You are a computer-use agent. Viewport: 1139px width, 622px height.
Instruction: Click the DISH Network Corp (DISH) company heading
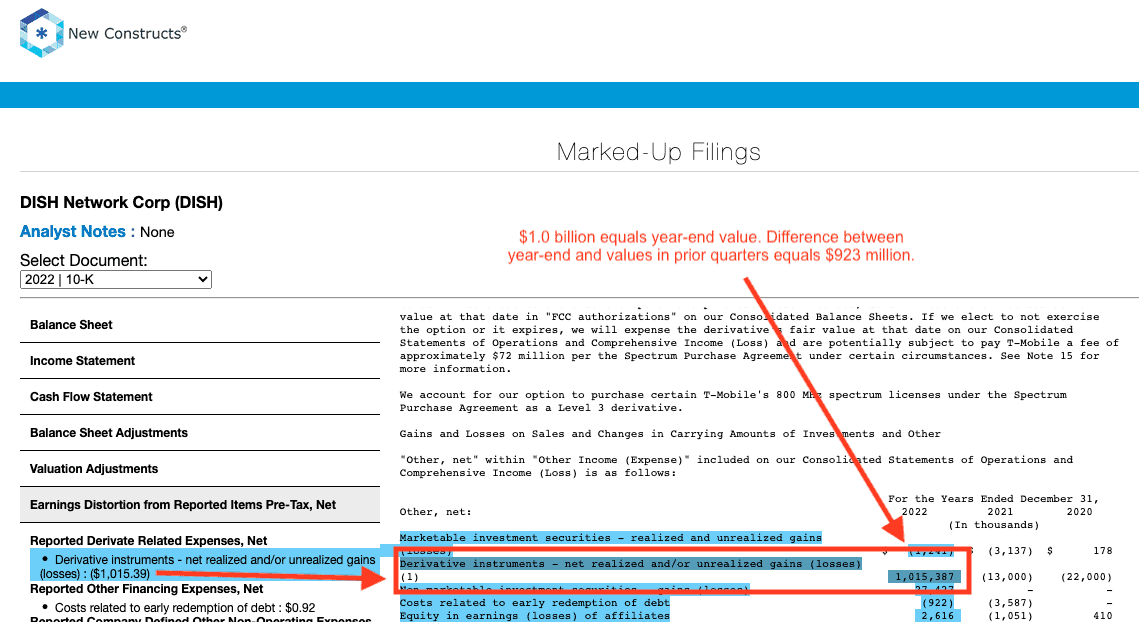[x=121, y=203]
